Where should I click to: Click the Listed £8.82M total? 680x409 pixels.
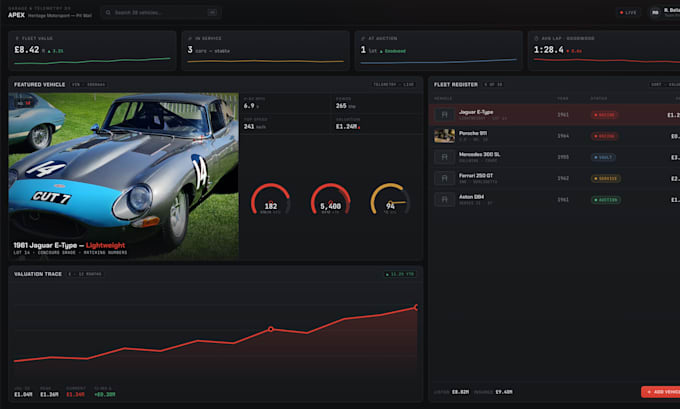coord(451,392)
